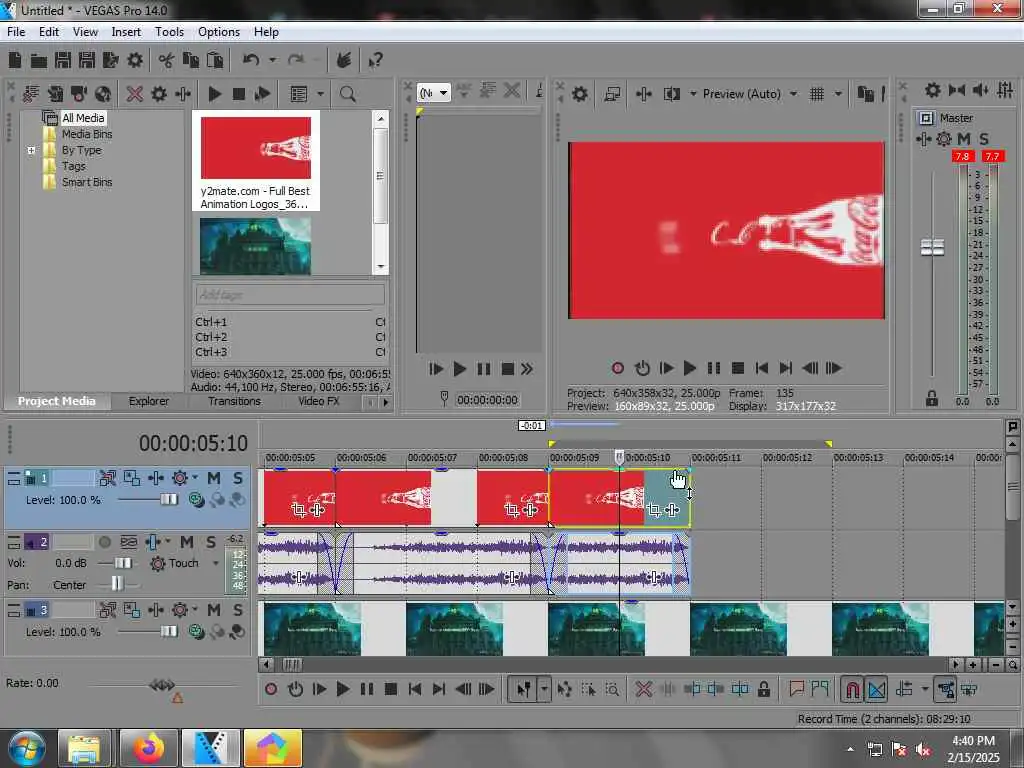Solo video track 1

coord(238,478)
